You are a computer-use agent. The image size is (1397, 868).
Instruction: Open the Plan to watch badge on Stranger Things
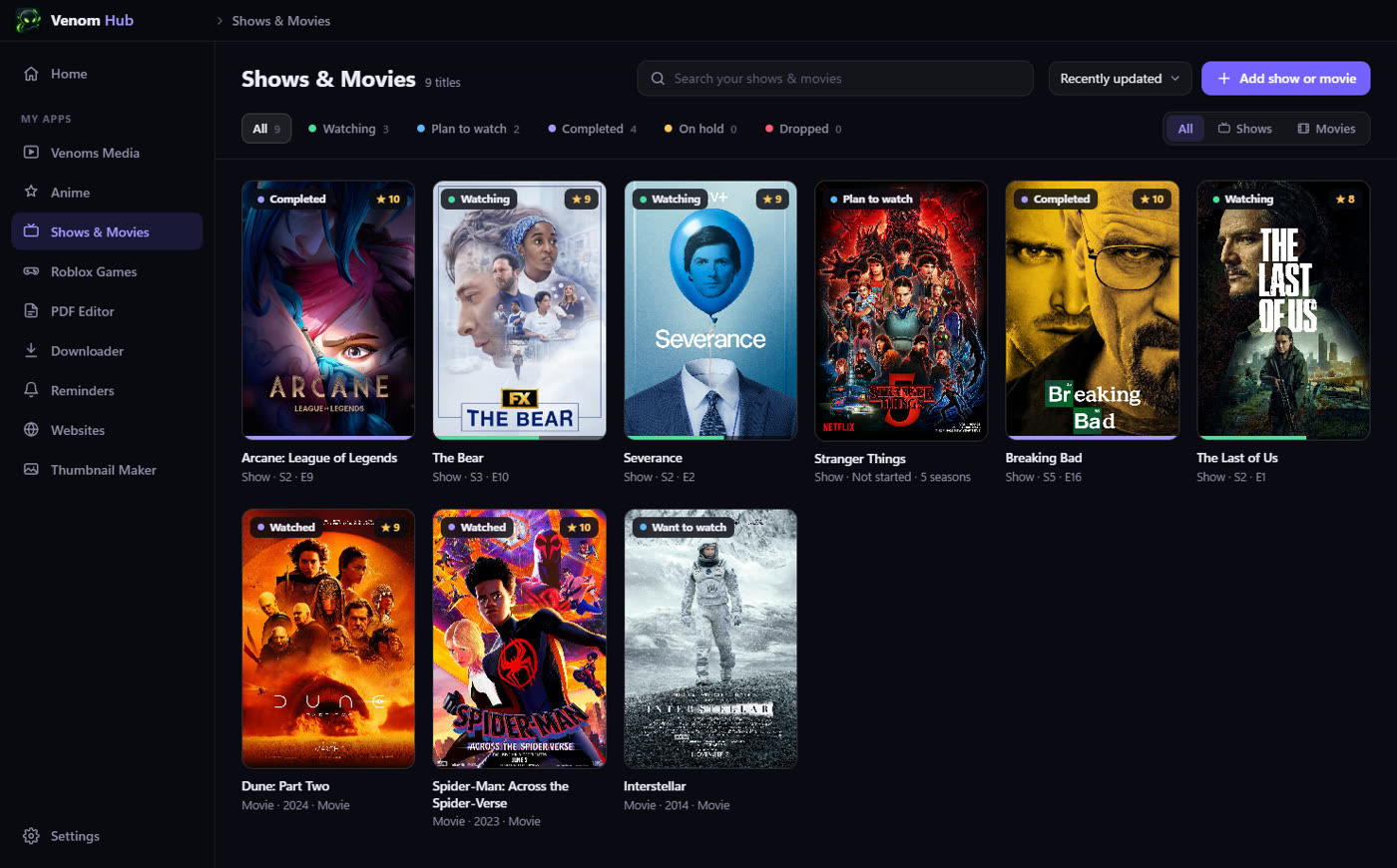point(871,200)
